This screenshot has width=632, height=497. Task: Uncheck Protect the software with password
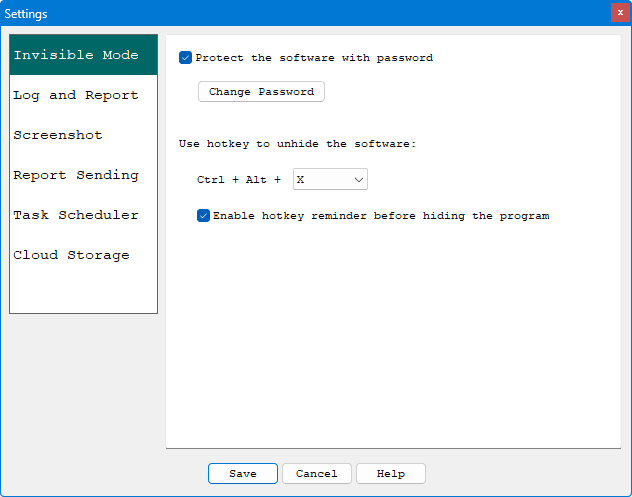185,58
